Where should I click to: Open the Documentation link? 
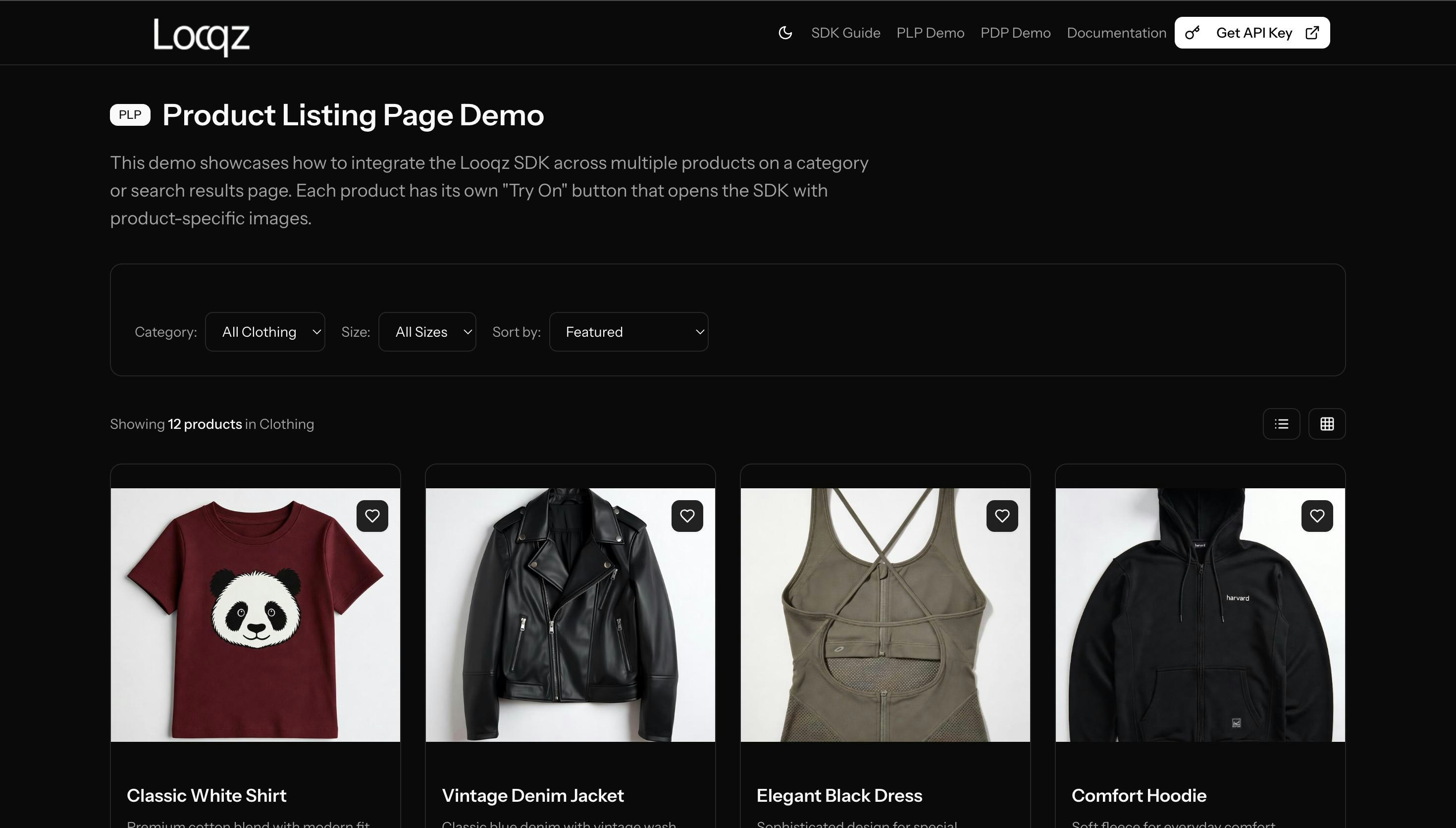click(1116, 33)
